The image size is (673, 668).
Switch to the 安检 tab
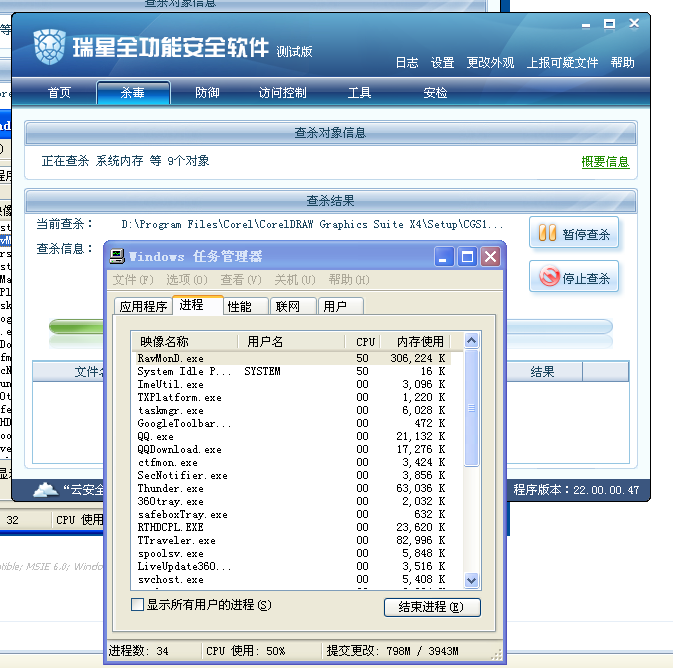pos(435,93)
